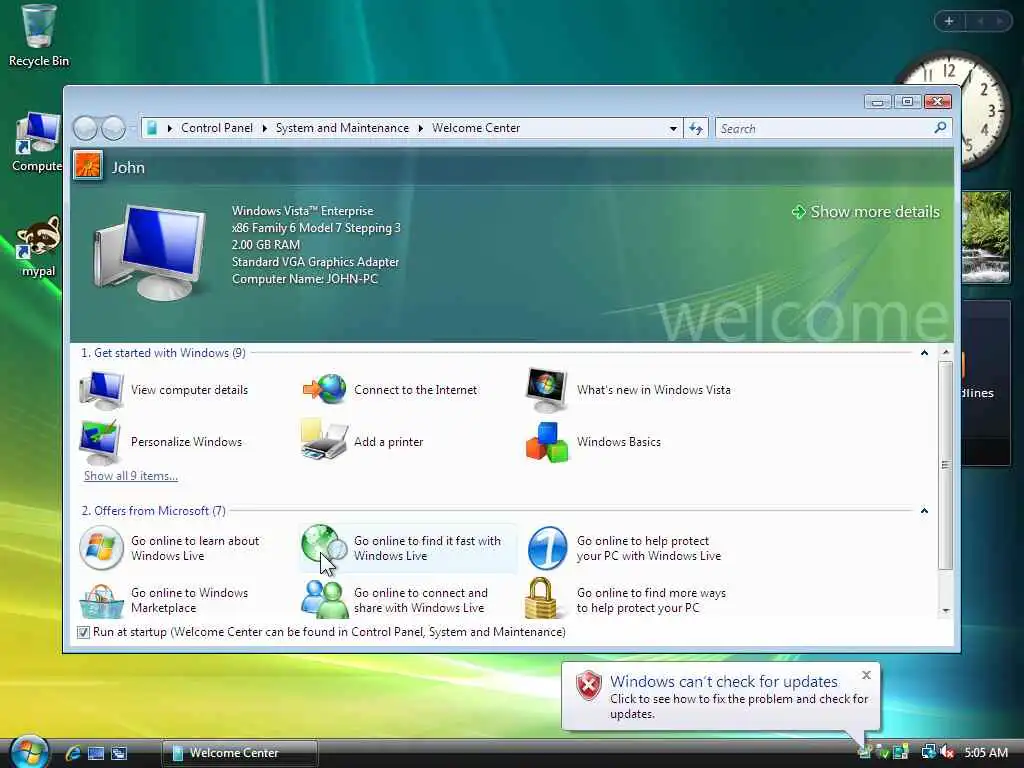Expand the arrow before Control Panel breadcrumb

(x=170, y=128)
